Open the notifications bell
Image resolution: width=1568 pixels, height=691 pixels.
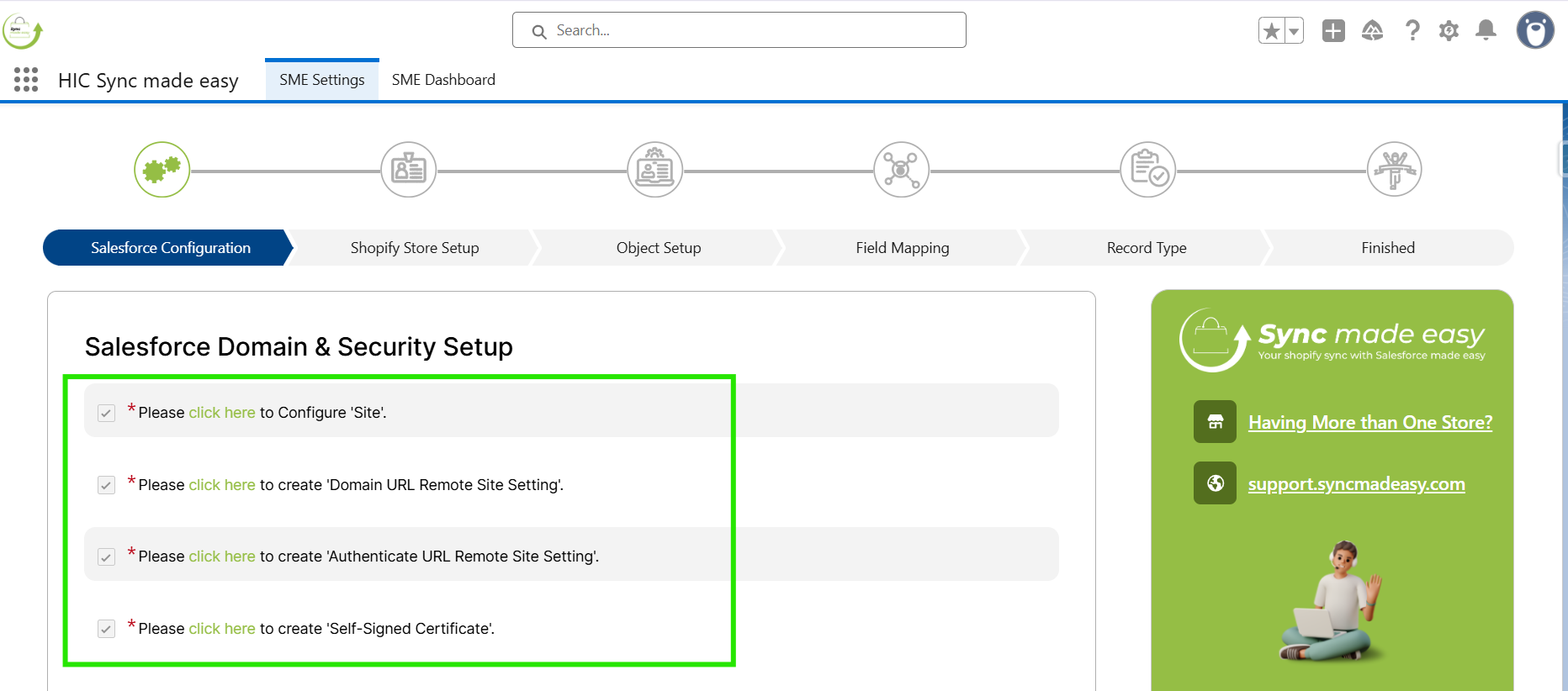point(1486,31)
